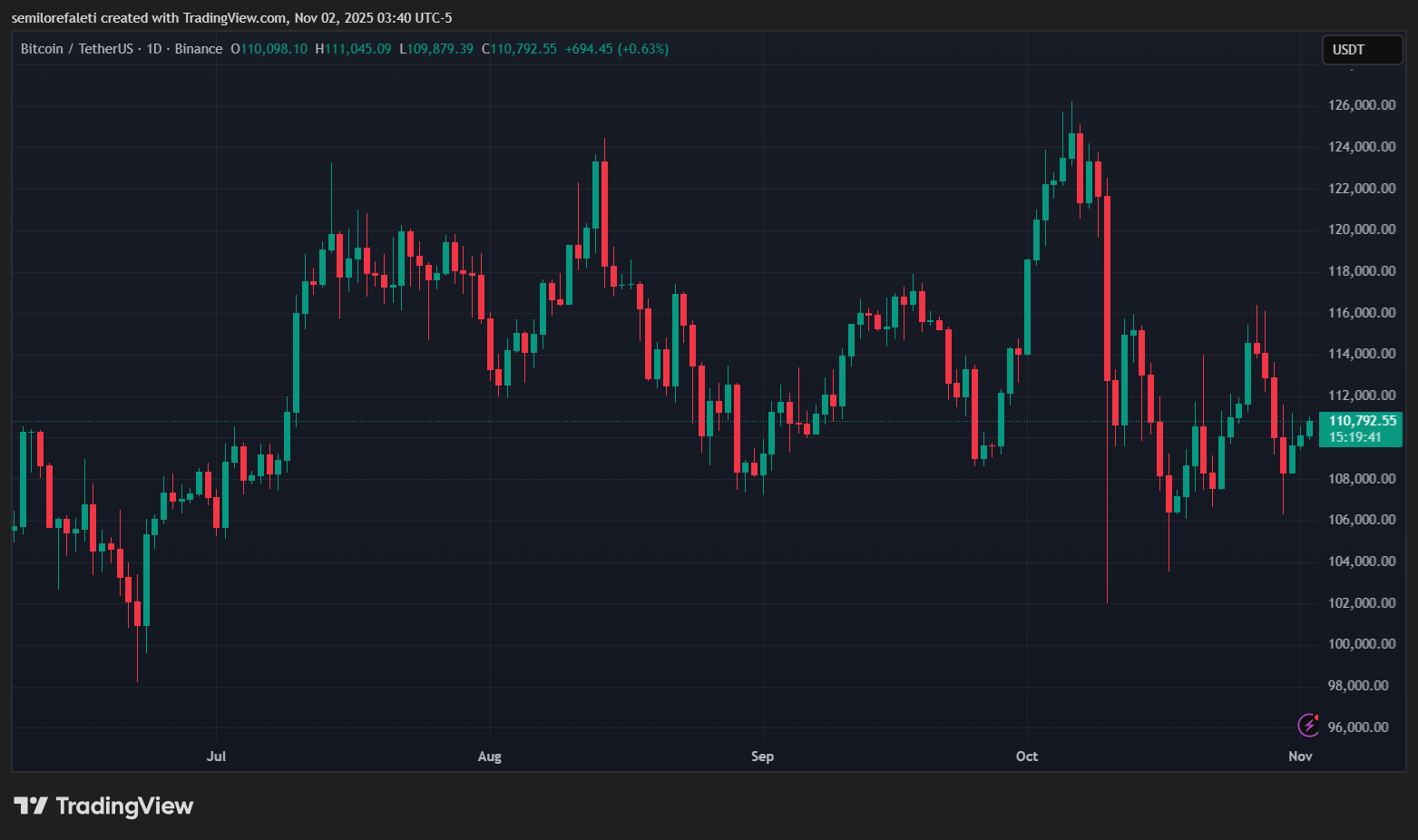1418x840 pixels.
Task: Select the Binance exchange label
Action: point(199,48)
